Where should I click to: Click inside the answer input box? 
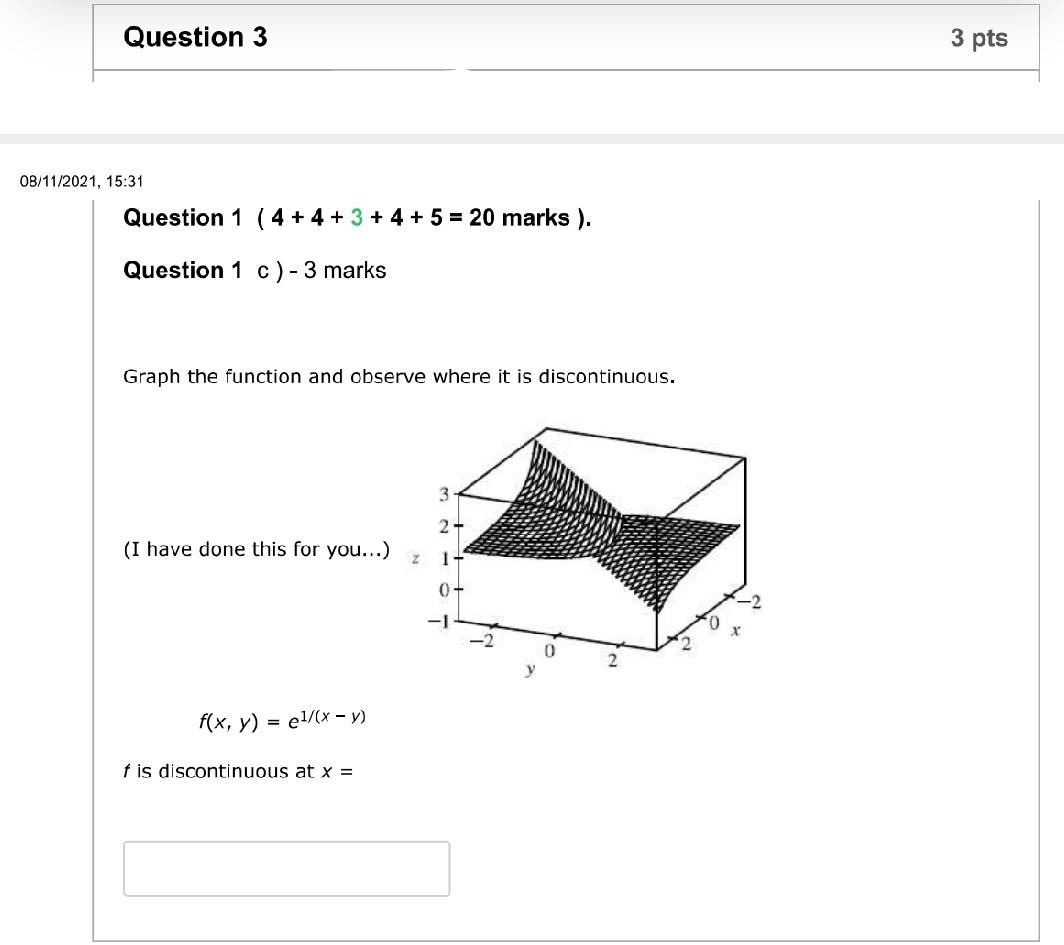click(x=286, y=868)
